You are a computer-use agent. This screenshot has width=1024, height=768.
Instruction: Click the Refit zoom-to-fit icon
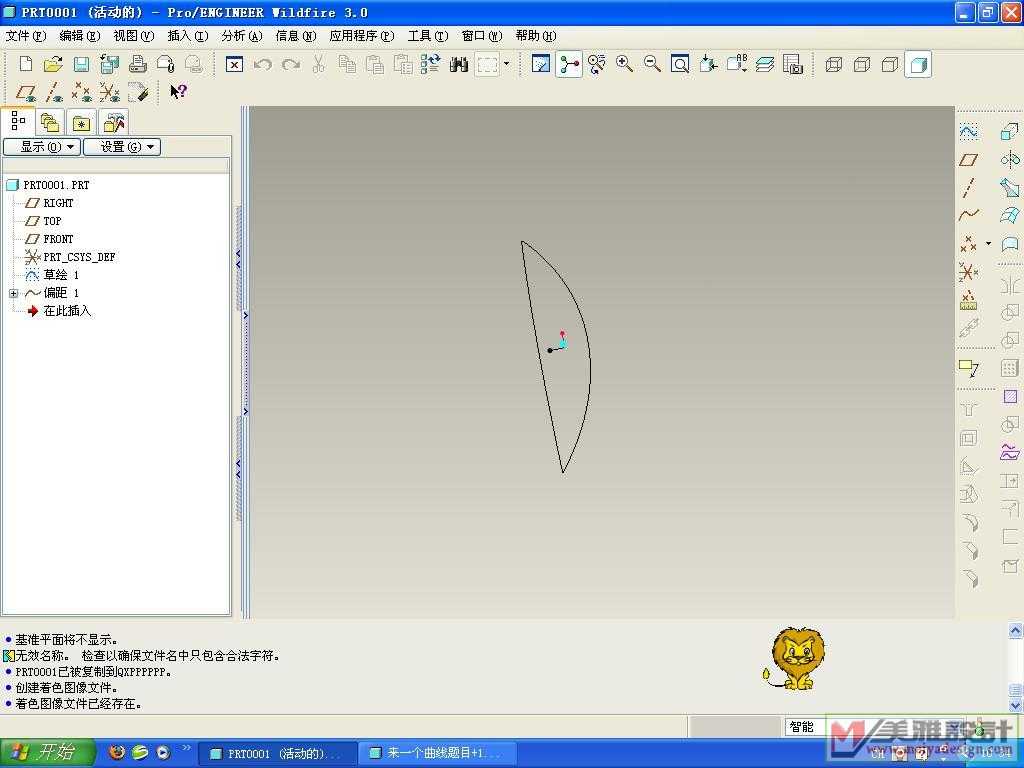680,64
